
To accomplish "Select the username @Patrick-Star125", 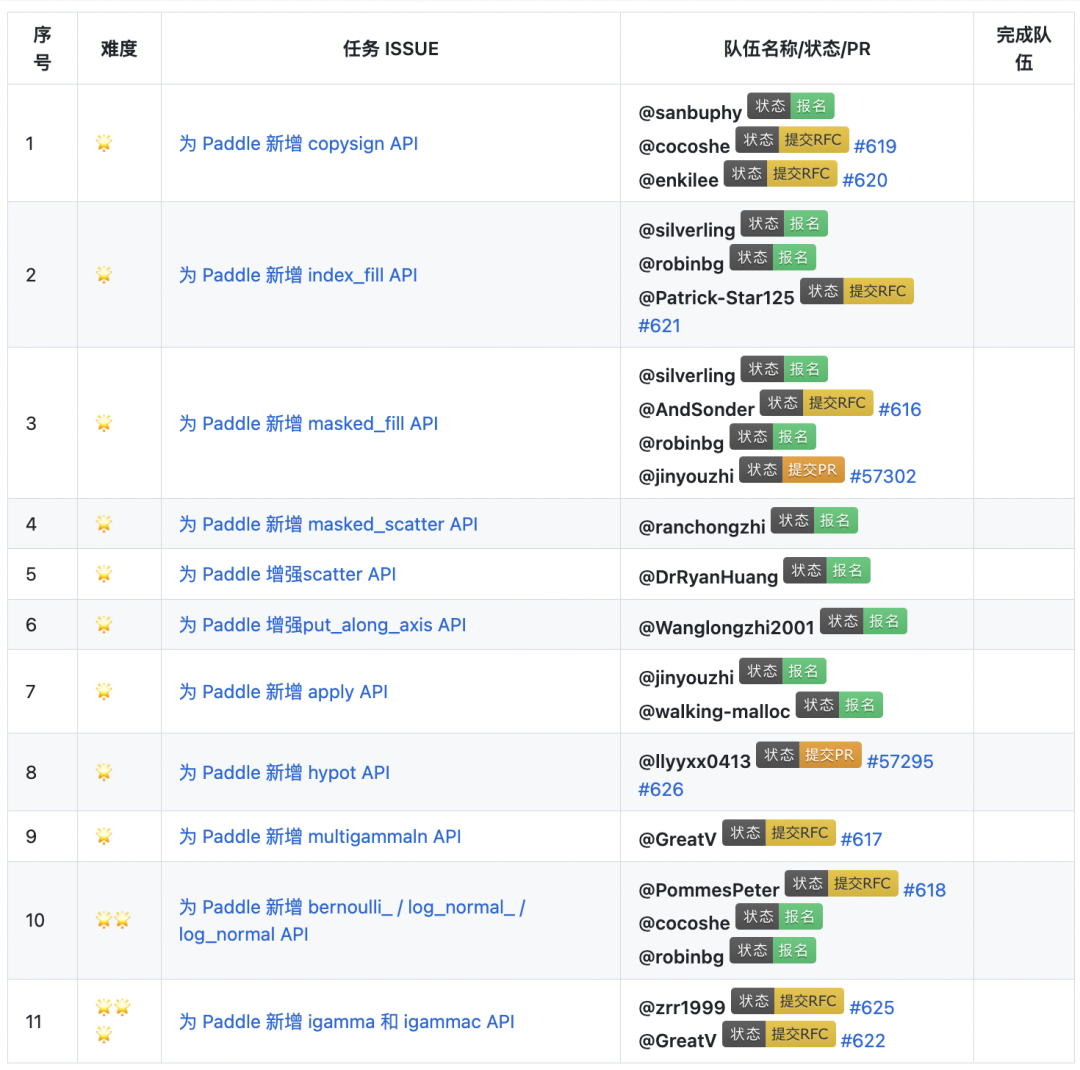I will [x=716, y=298].
